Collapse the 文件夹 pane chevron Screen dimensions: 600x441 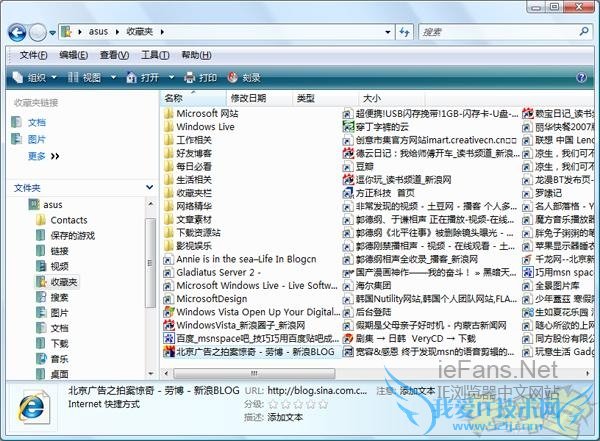click(150, 187)
